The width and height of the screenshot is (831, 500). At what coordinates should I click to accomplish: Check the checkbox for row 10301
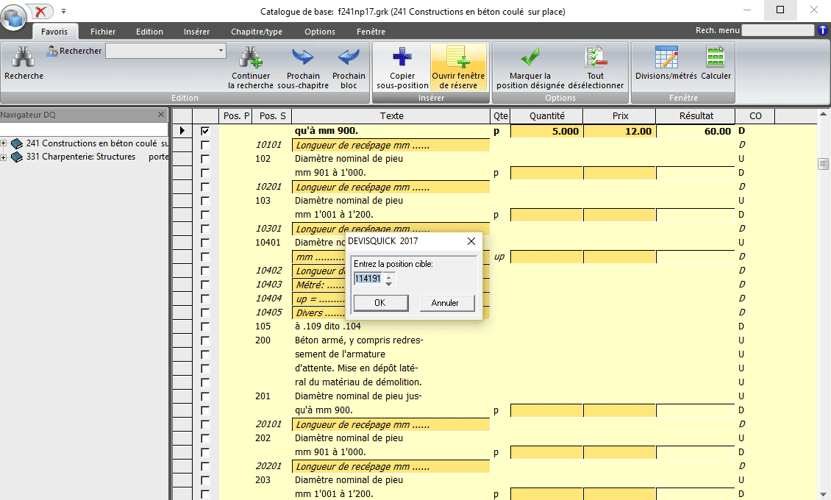pyautogui.click(x=205, y=229)
